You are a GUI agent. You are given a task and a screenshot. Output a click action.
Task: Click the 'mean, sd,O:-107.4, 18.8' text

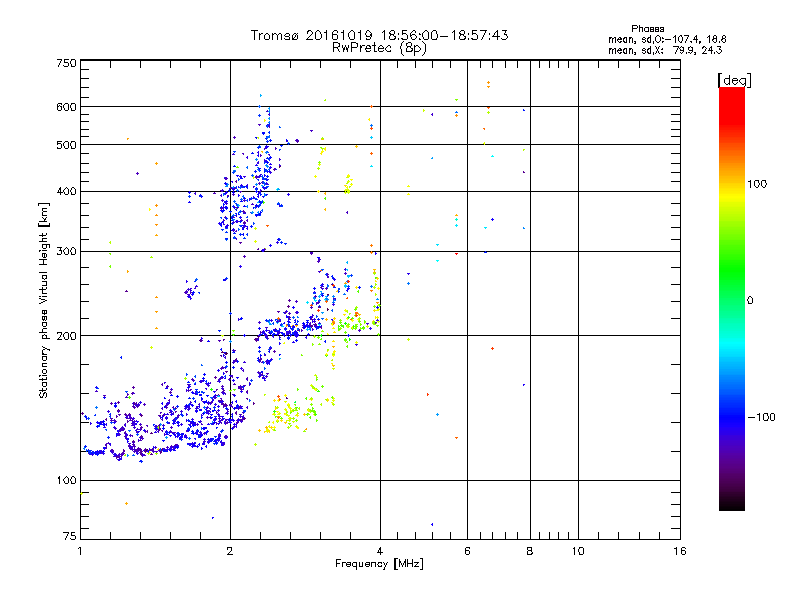pos(667,39)
